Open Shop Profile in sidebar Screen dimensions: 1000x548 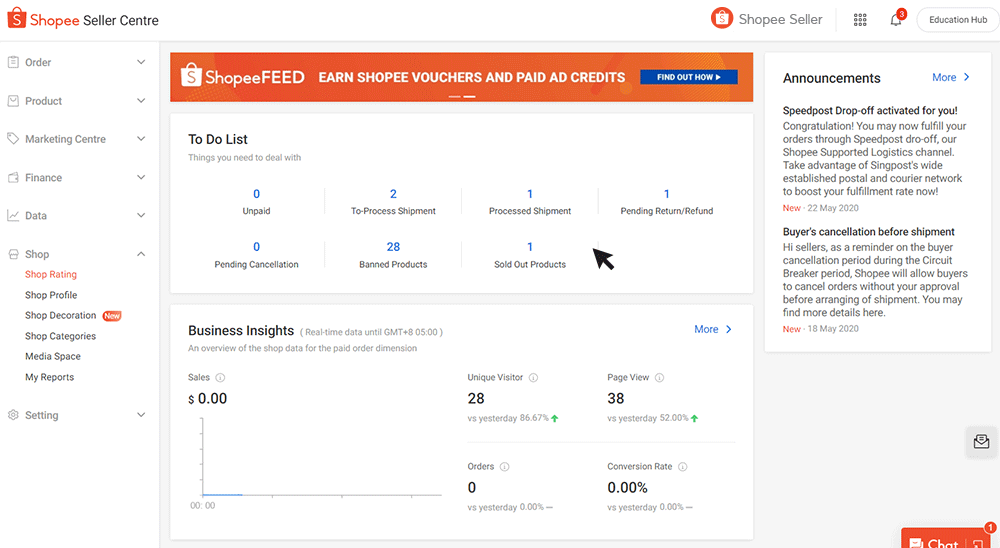(51, 295)
